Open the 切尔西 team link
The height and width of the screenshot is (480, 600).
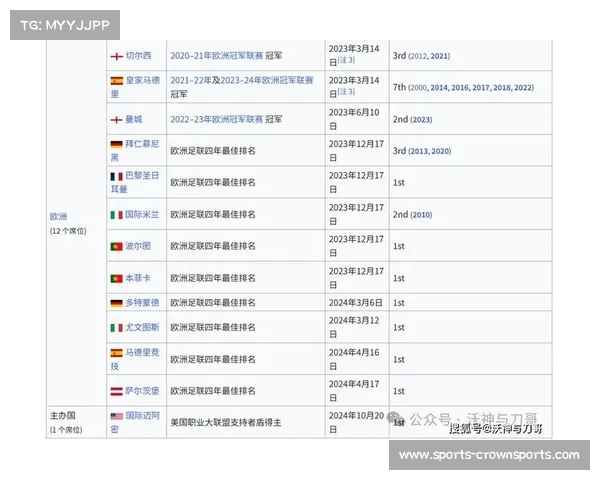139,56
